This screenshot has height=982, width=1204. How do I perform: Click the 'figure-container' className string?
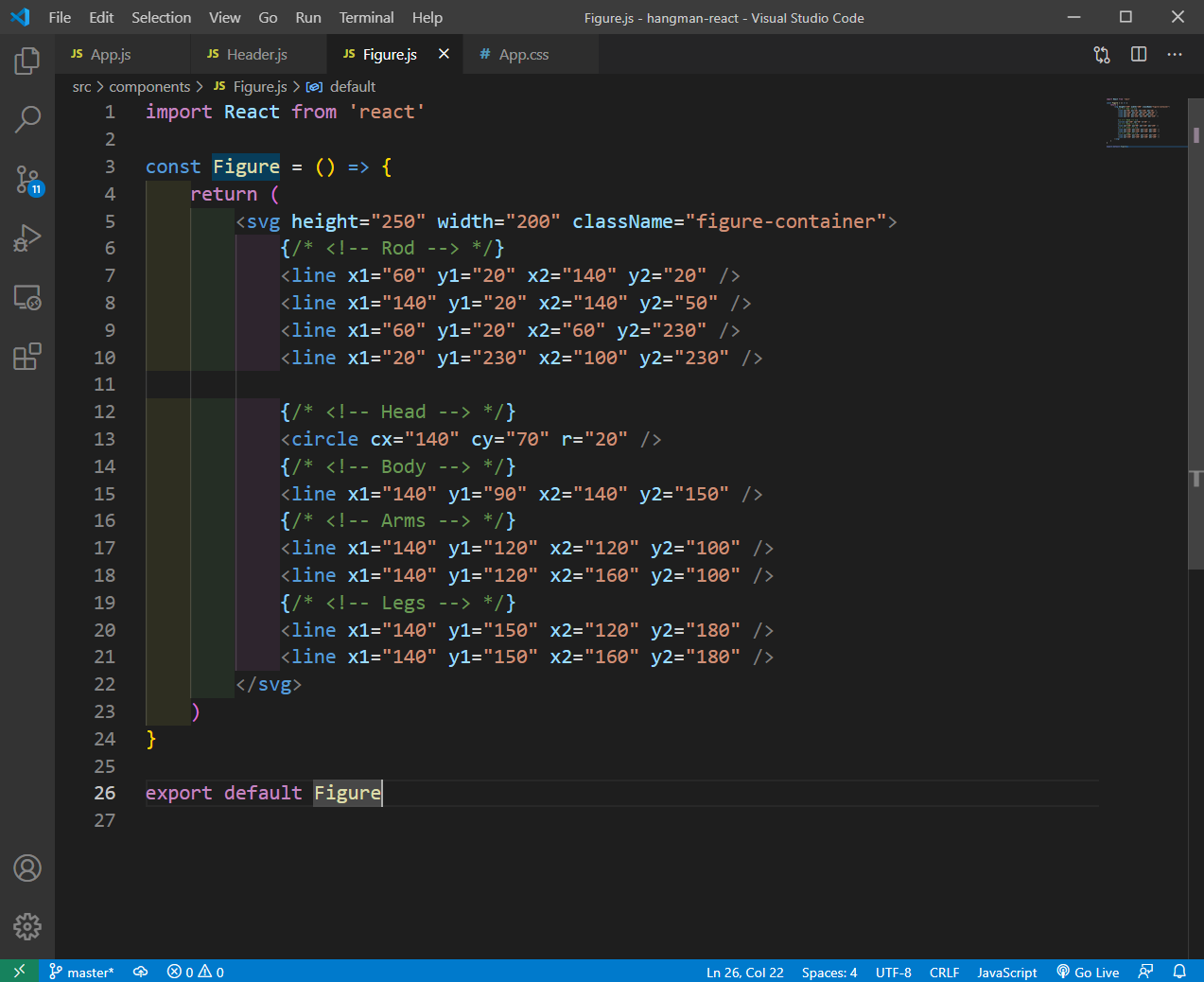(786, 221)
